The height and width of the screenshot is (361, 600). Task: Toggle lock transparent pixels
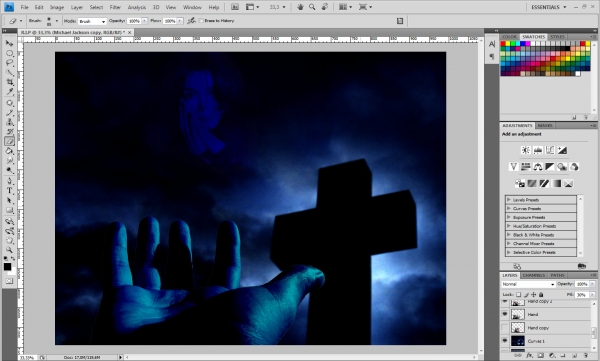(518, 294)
